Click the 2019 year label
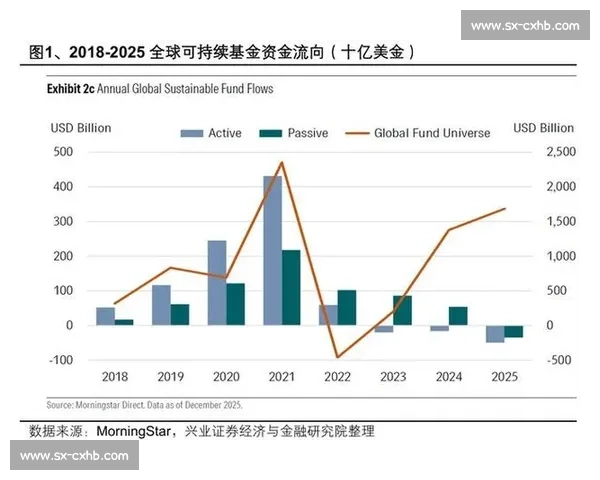Image resolution: width=600 pixels, height=480 pixels. coord(171,377)
